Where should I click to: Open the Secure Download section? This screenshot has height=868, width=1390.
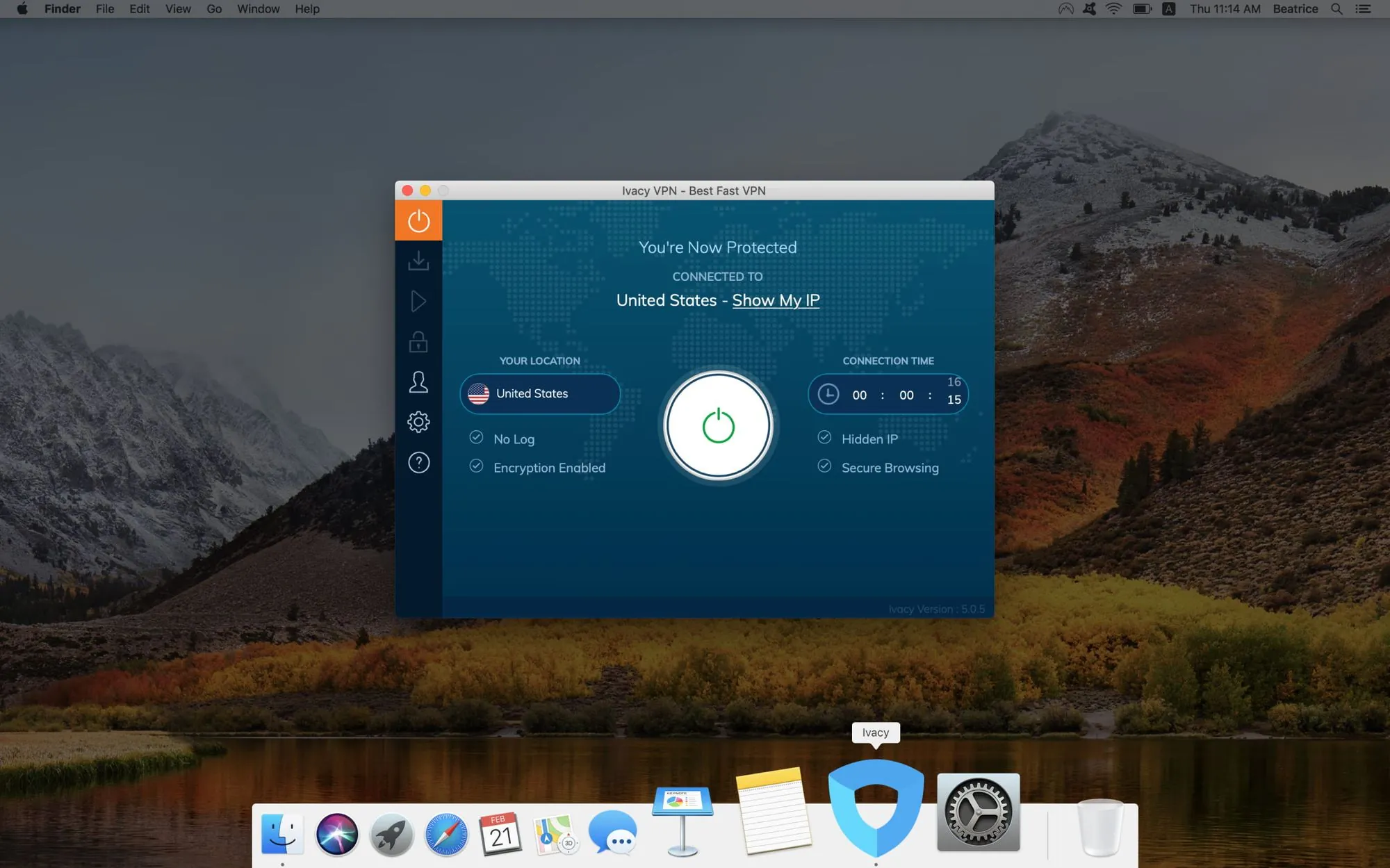[418, 261]
